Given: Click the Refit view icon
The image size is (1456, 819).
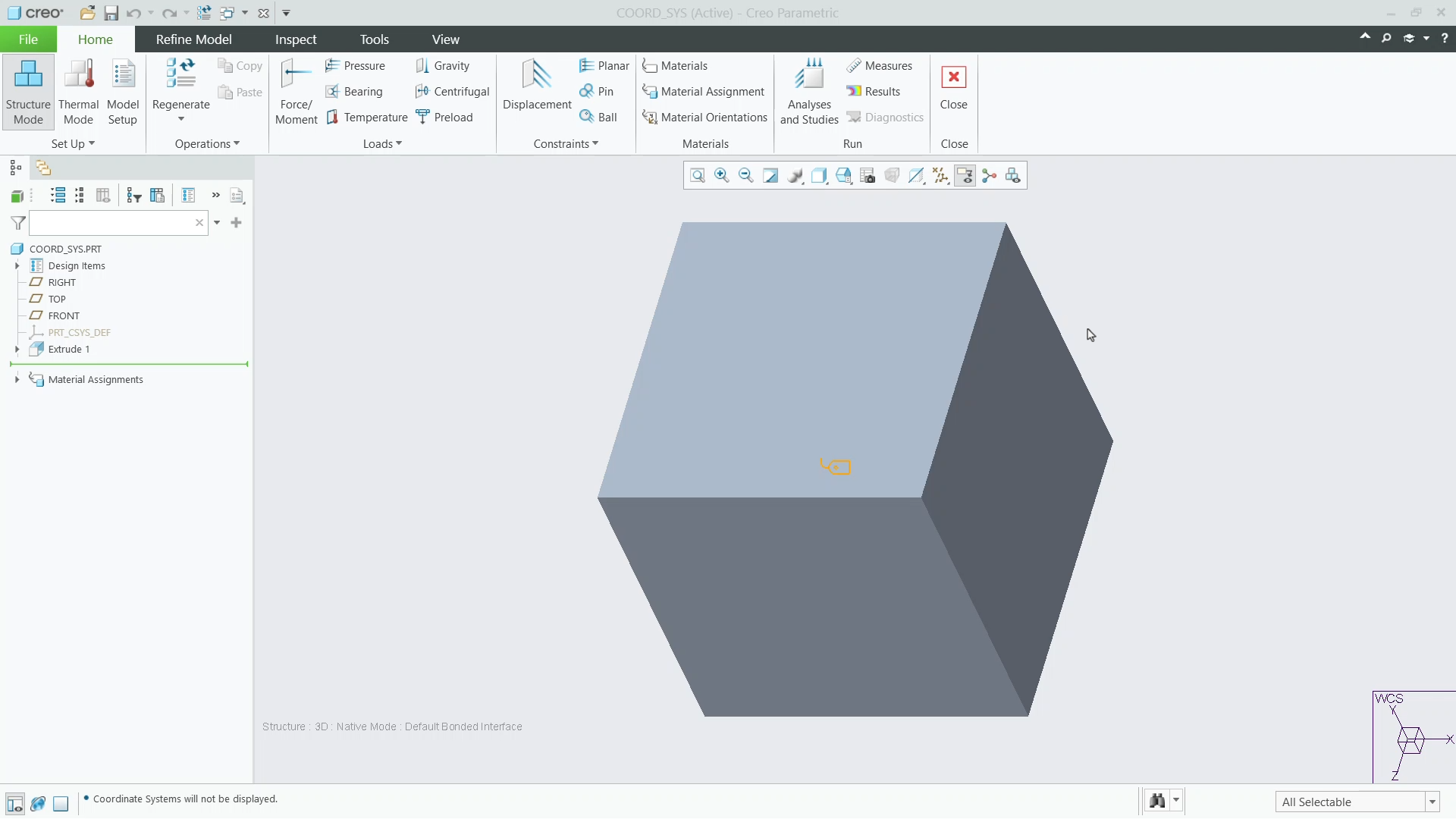Looking at the screenshot, I should click(698, 176).
